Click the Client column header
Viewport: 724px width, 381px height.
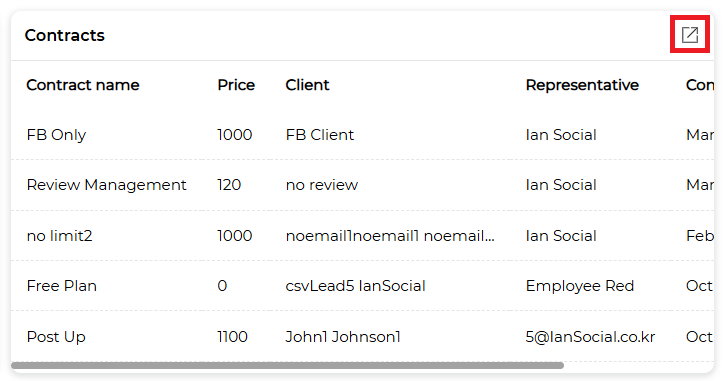click(x=307, y=85)
